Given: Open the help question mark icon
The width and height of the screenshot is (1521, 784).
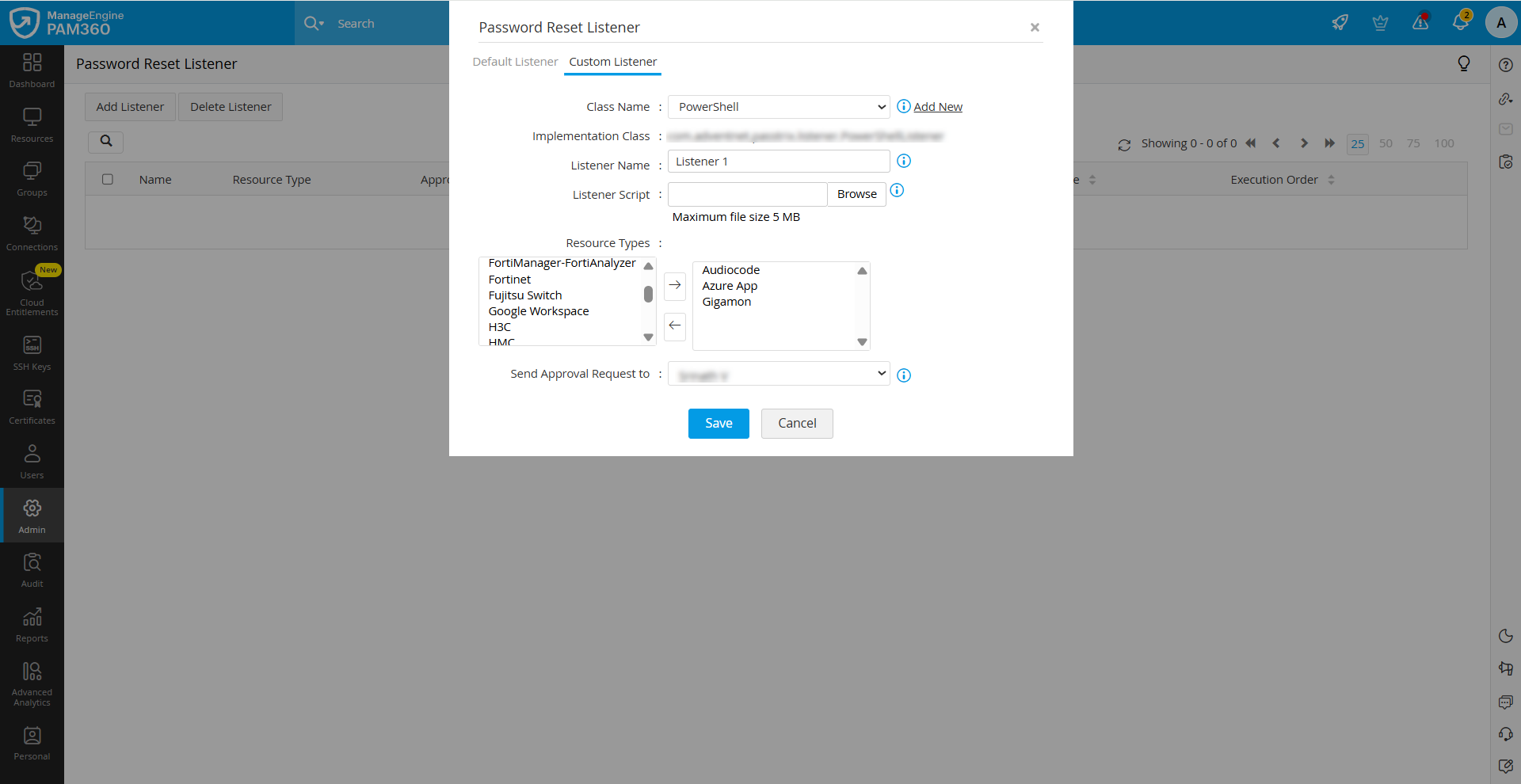Looking at the screenshot, I should click(1506, 65).
